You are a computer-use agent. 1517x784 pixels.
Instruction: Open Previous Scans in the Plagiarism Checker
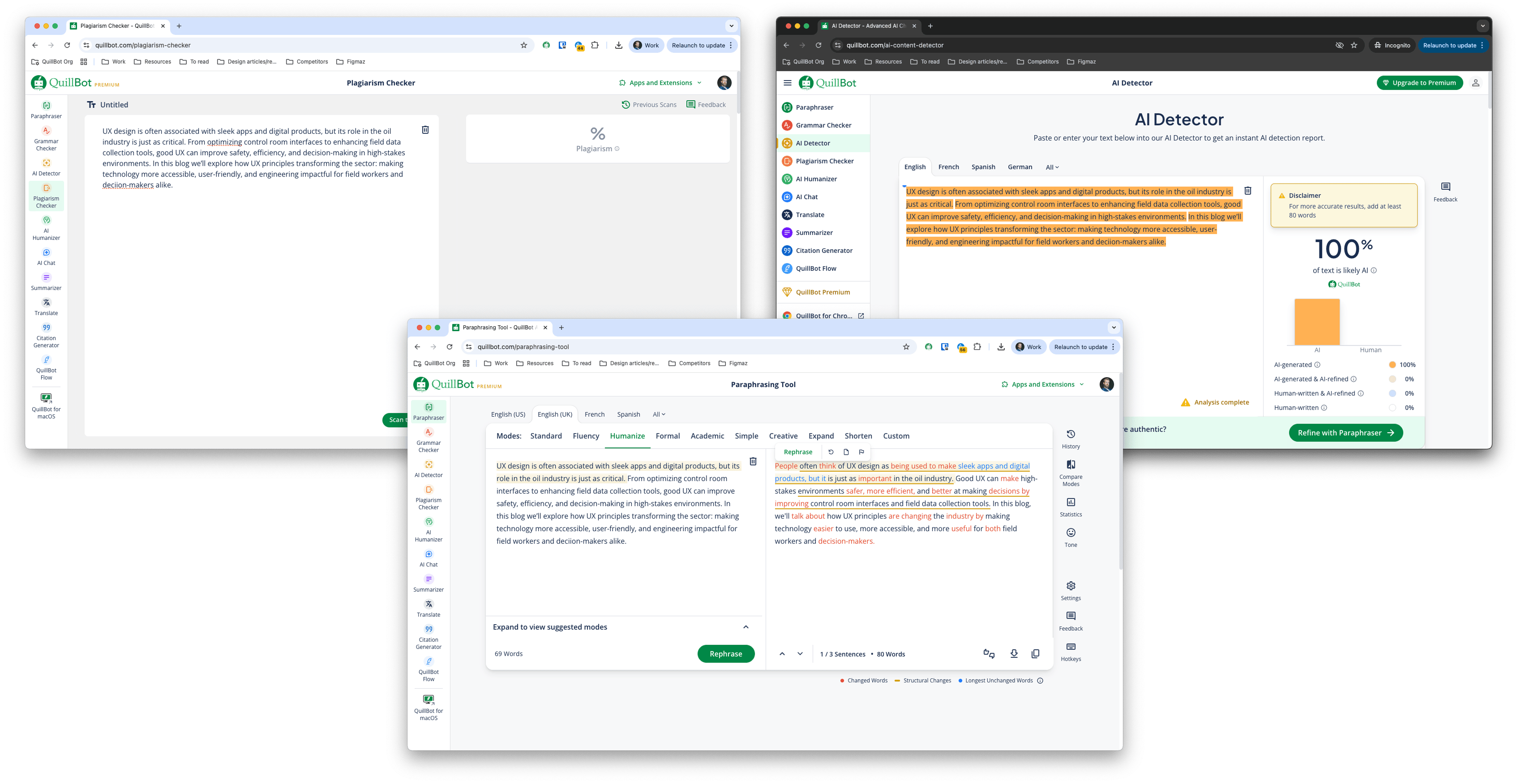coord(648,105)
